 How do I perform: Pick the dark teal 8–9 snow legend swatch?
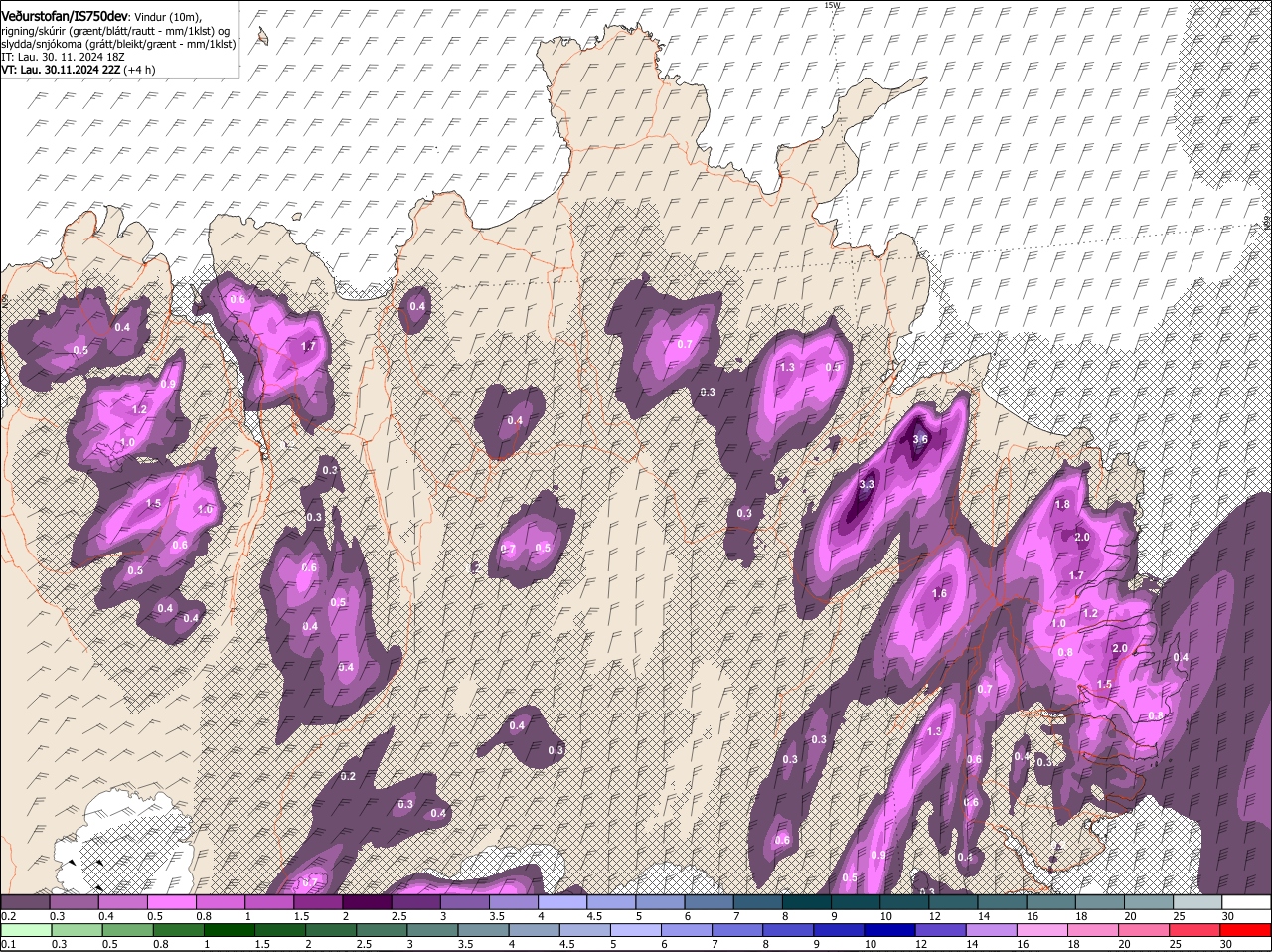(805, 902)
